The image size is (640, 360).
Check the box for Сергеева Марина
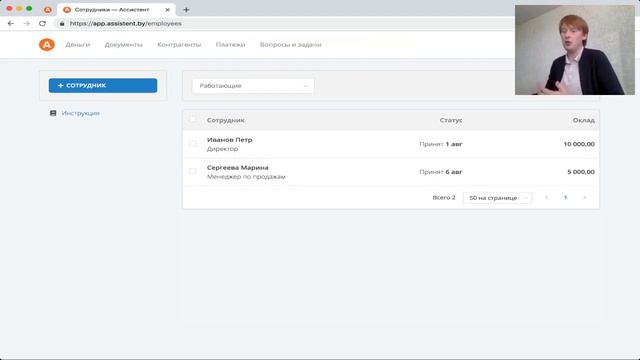click(193, 171)
